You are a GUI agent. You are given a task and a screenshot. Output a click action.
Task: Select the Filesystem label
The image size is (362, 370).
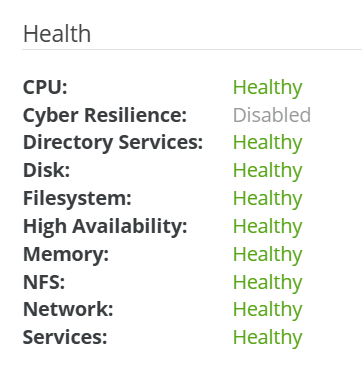[77, 199]
